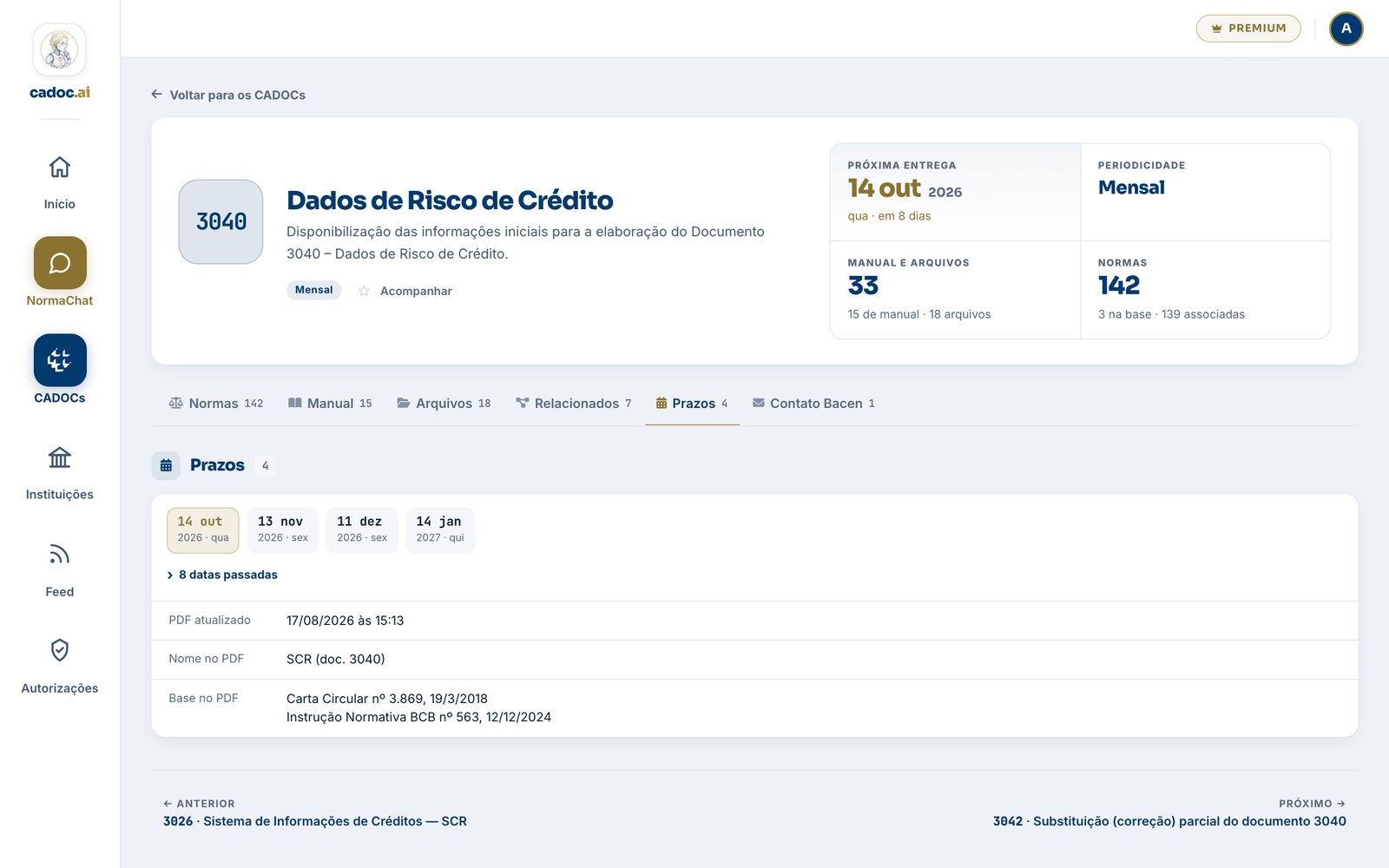The width and height of the screenshot is (1389, 868).
Task: Click the star icon beside Acompanhar
Action: (x=364, y=291)
